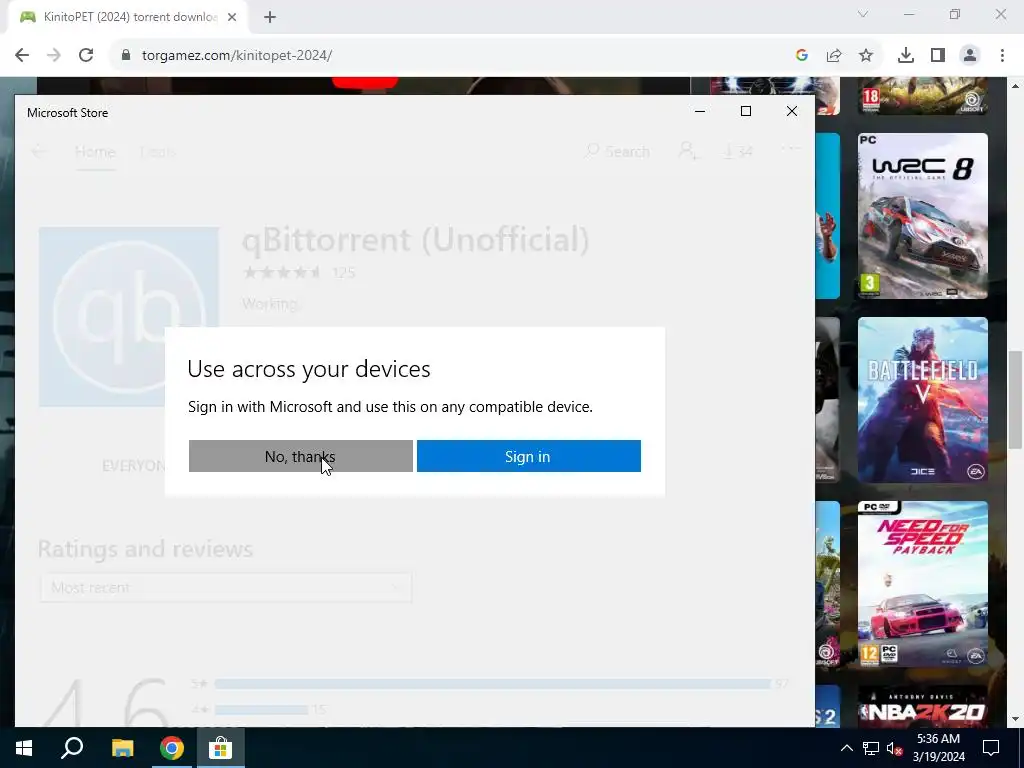The image size is (1024, 768).
Task: Click qBittorrent star rating 125
Action: (299, 272)
